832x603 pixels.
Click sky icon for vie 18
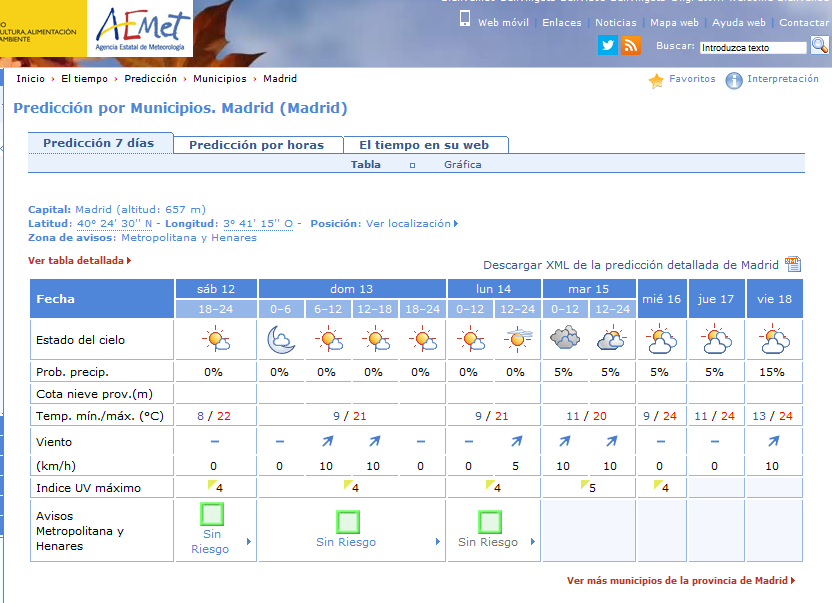click(774, 339)
